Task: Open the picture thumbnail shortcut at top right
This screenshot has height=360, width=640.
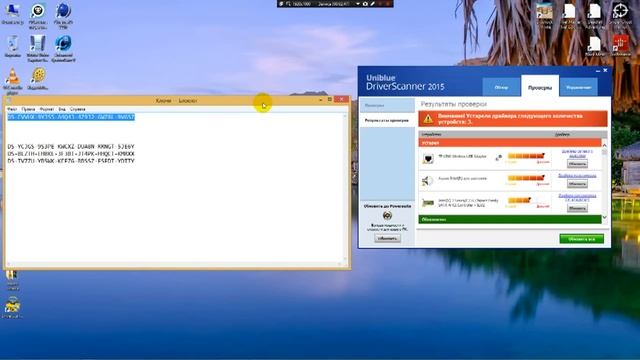Action: click(x=544, y=11)
